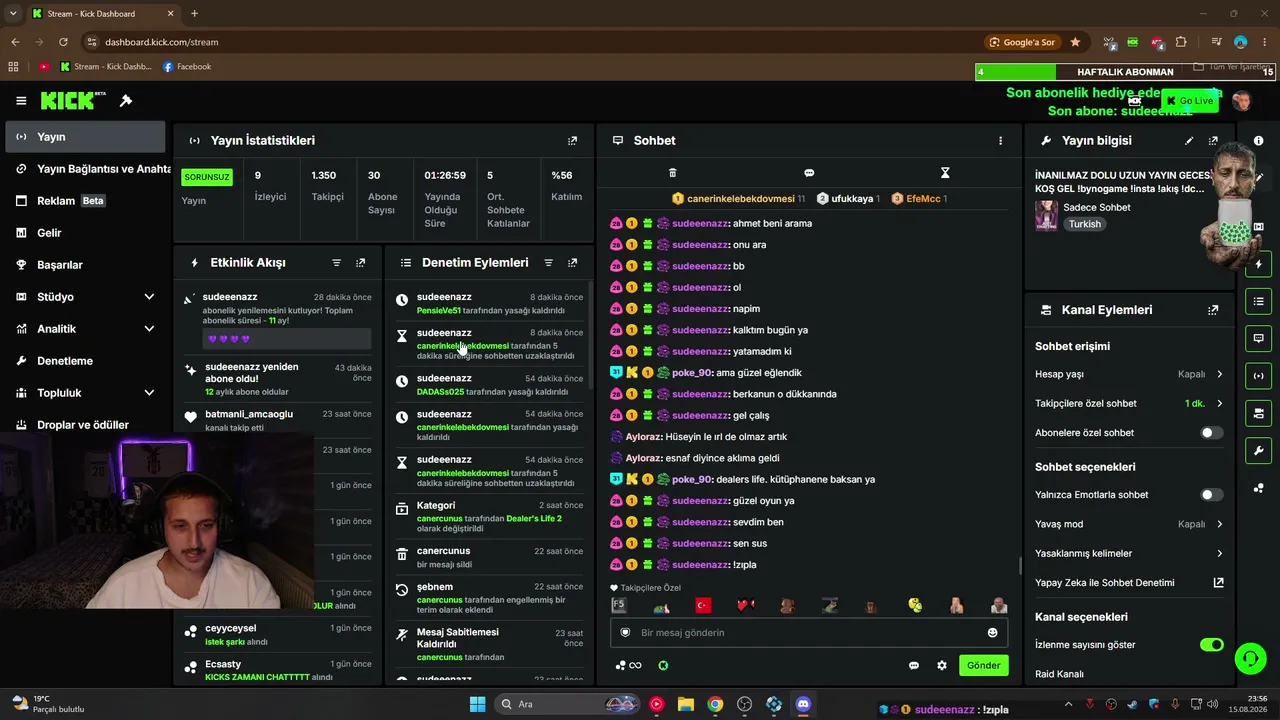The height and width of the screenshot is (720, 1280).
Task: Click the Windows Start button
Action: pyautogui.click(x=477, y=705)
